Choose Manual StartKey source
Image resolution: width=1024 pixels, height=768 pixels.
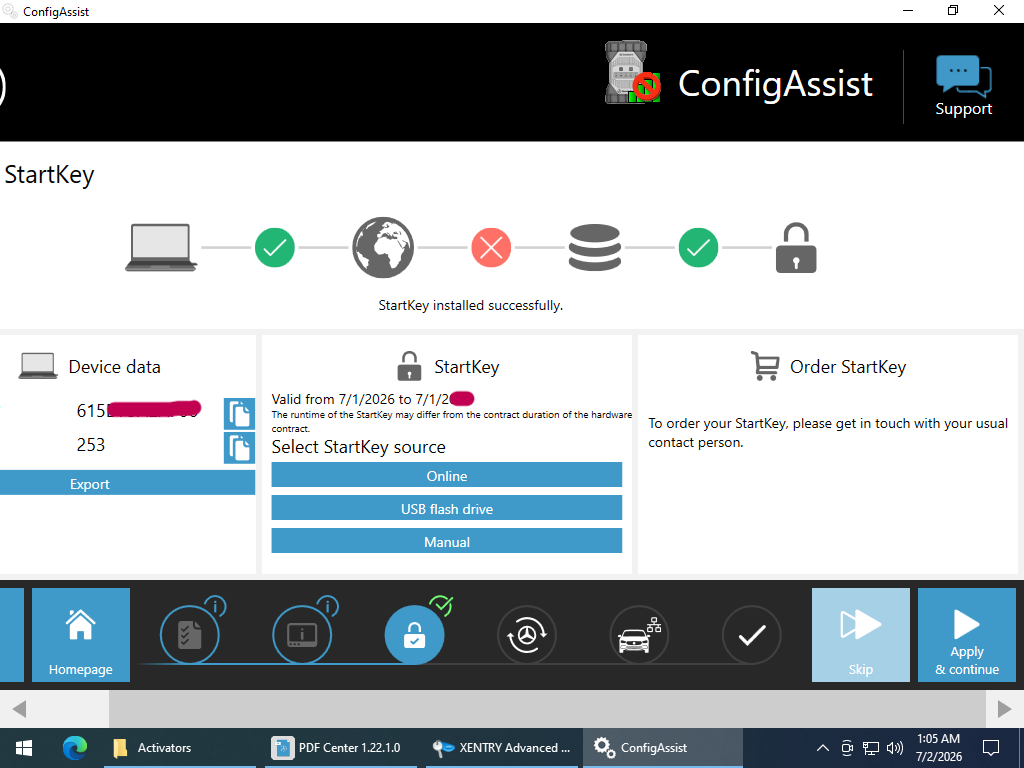click(x=447, y=541)
